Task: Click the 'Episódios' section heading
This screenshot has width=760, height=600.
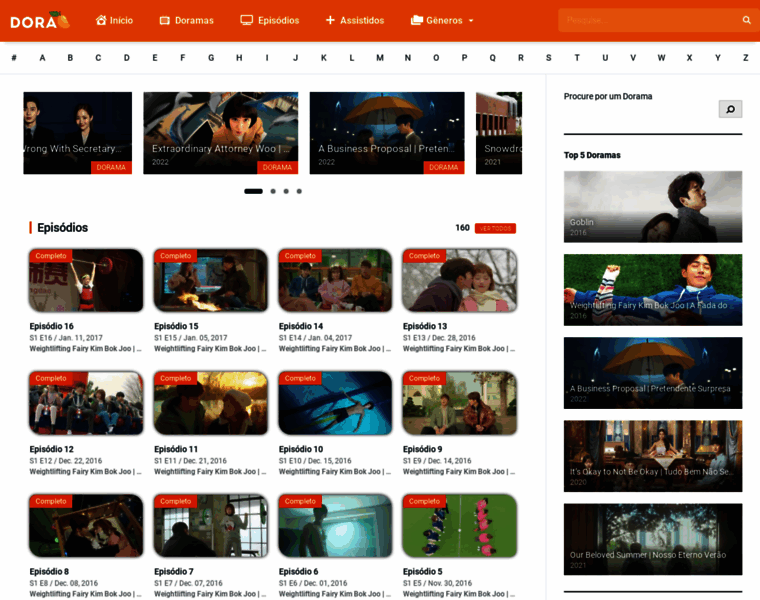Action: tap(63, 228)
